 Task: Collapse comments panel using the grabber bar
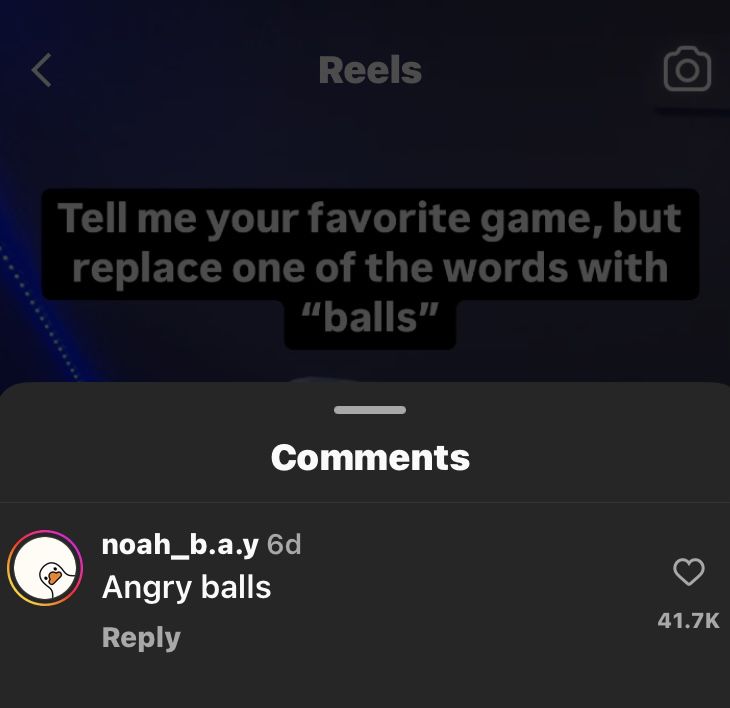point(370,410)
